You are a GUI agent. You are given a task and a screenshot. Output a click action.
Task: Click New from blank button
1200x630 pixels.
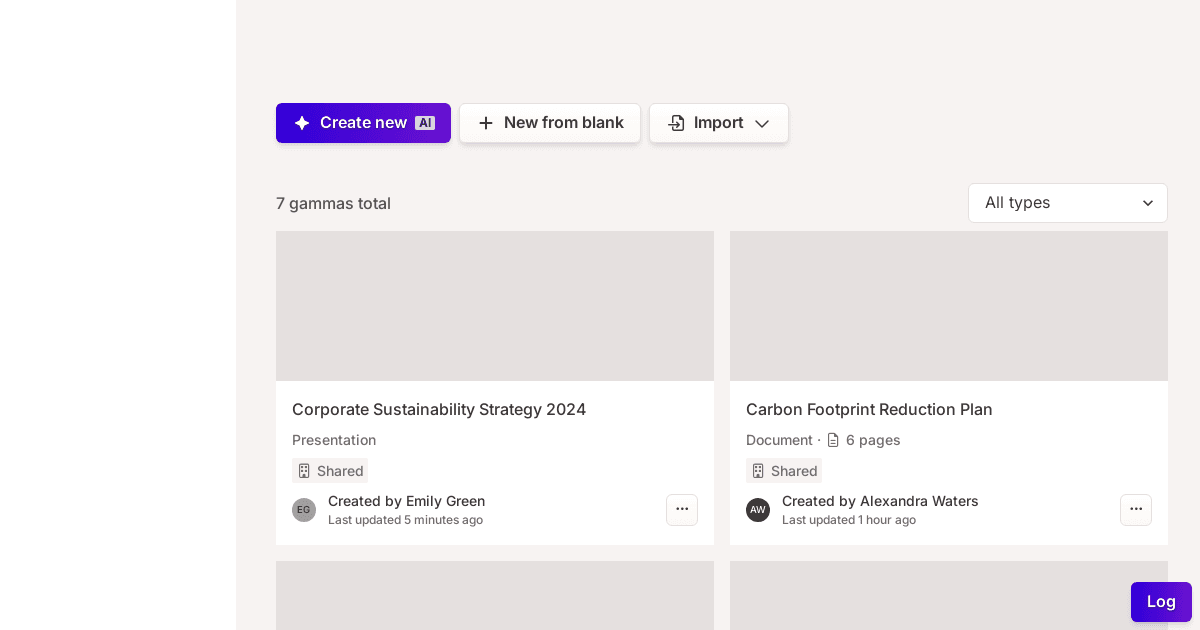(x=550, y=123)
